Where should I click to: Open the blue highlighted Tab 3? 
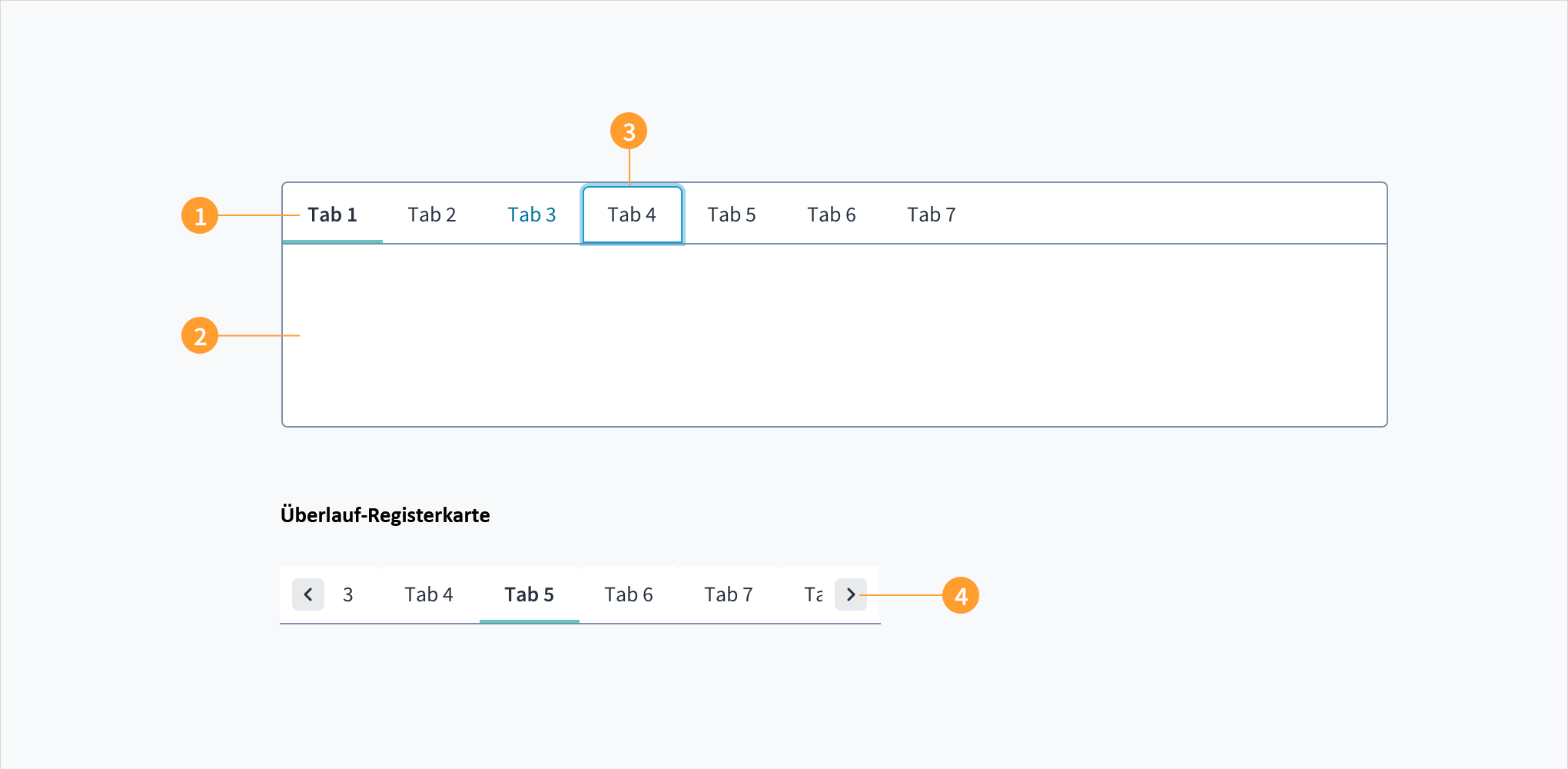[x=532, y=215]
